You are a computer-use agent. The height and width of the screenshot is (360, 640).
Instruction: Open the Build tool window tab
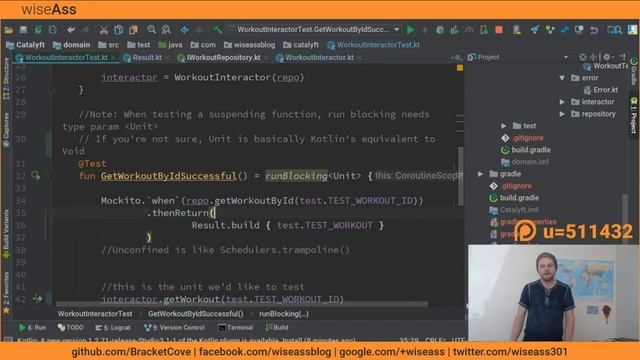(x=277, y=327)
